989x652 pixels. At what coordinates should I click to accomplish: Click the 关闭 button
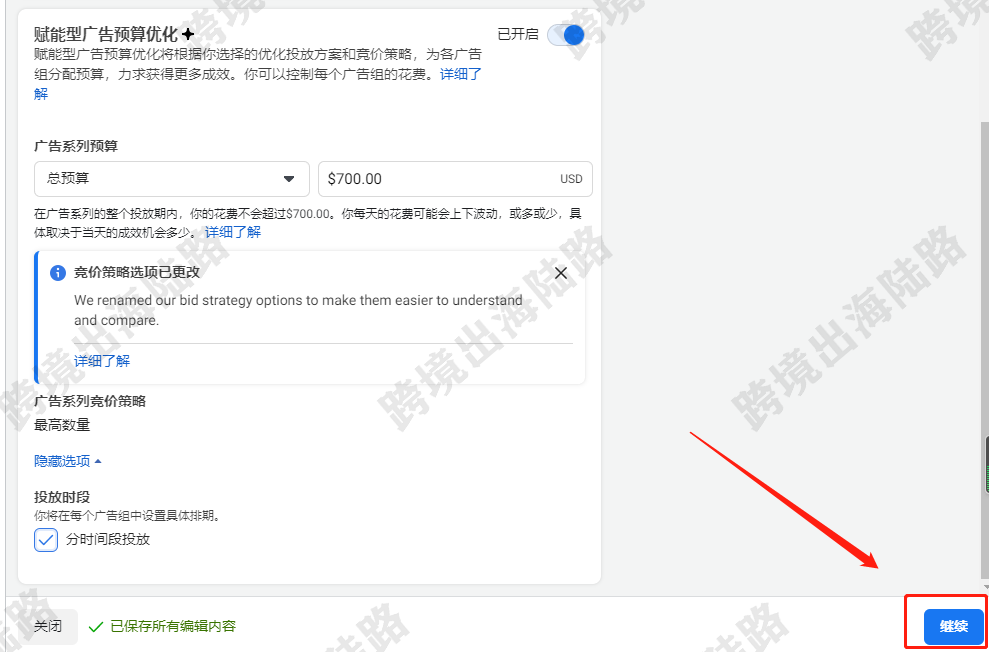[x=49, y=627]
